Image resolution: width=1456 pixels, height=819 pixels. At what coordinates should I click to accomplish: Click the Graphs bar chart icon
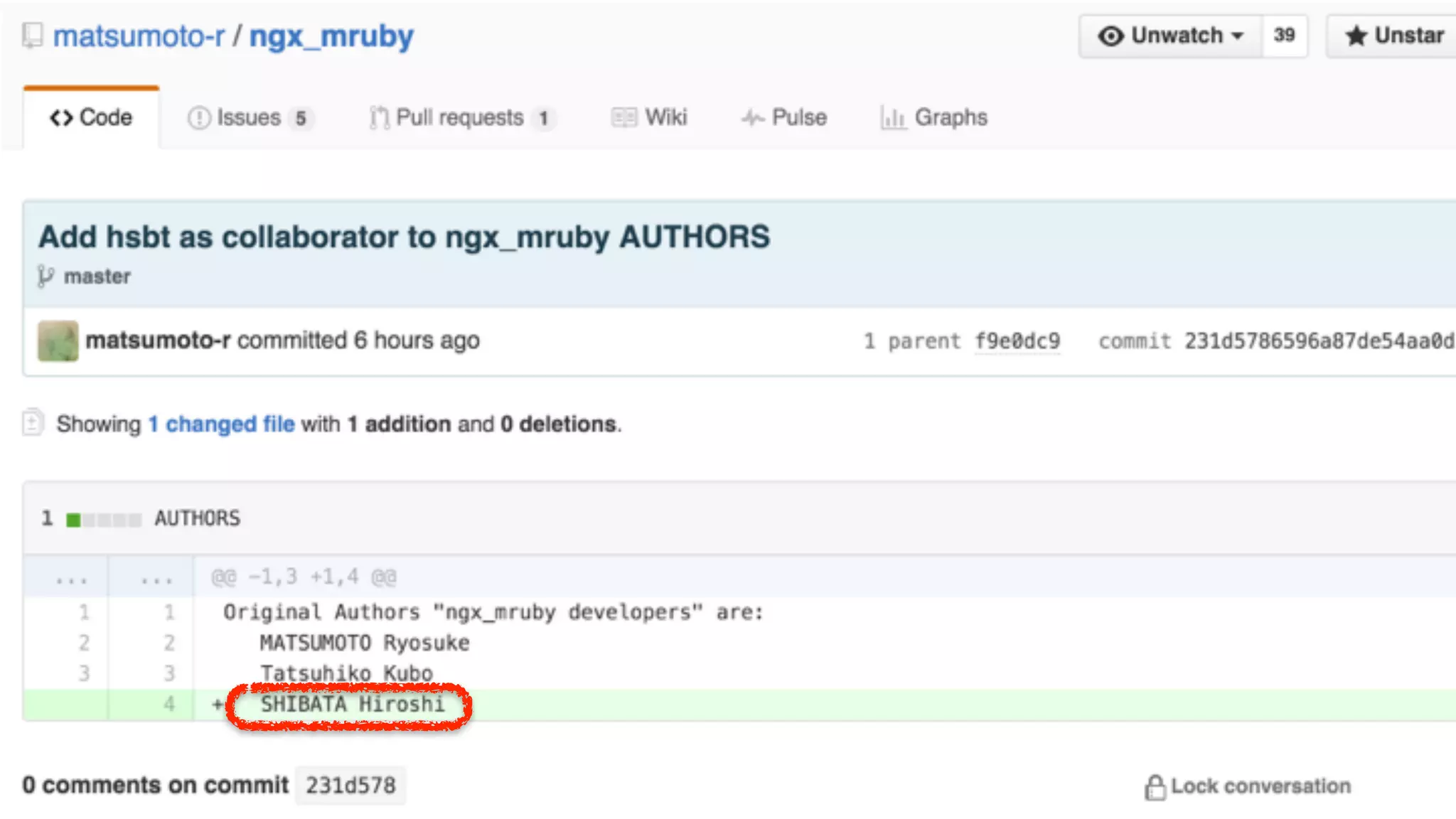[893, 117]
